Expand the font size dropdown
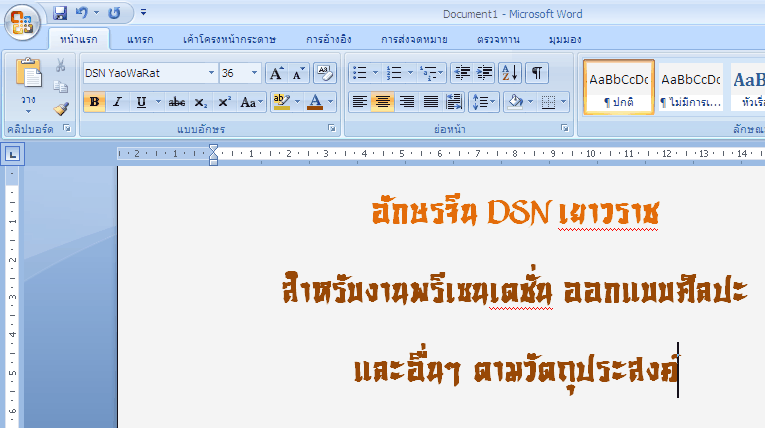 [x=254, y=73]
